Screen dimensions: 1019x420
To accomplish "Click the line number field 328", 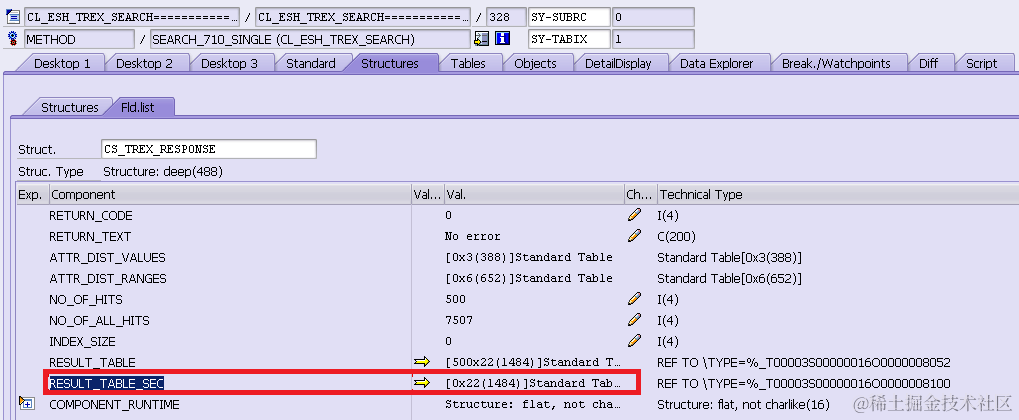I will pos(507,17).
